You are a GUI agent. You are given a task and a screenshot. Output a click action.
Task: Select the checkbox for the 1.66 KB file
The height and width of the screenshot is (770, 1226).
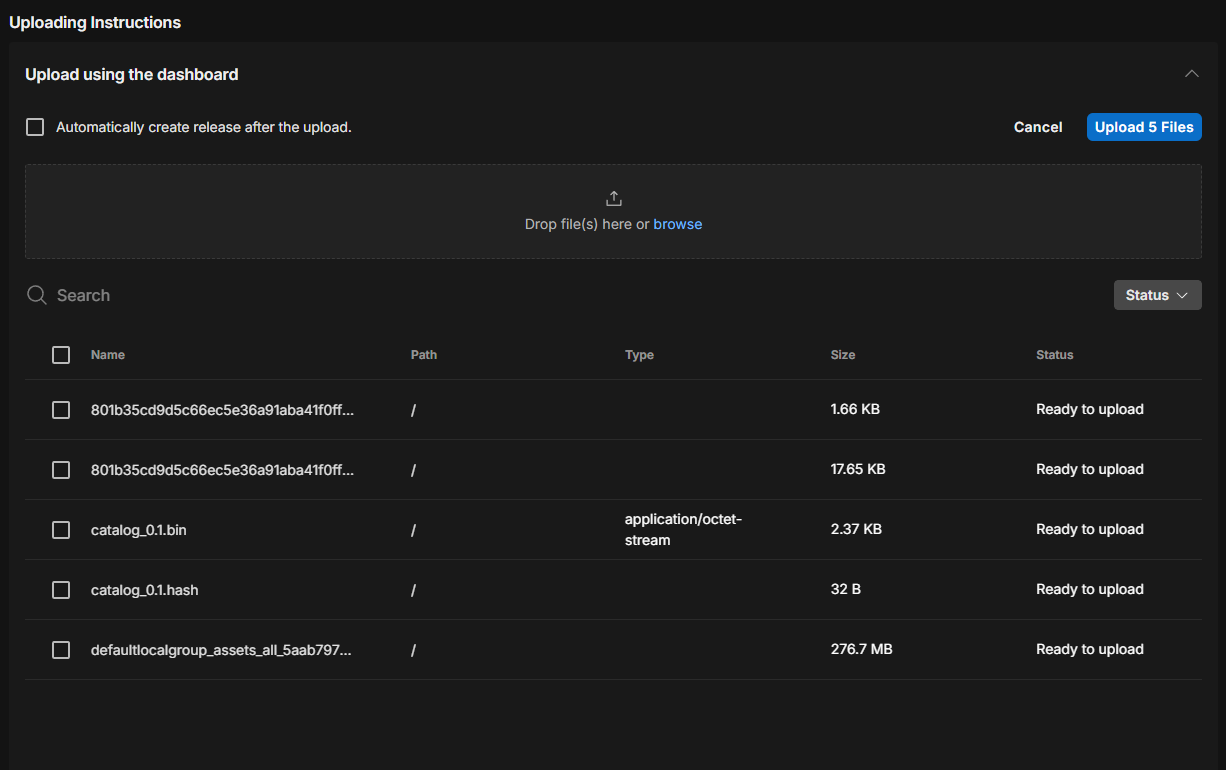tap(61, 410)
